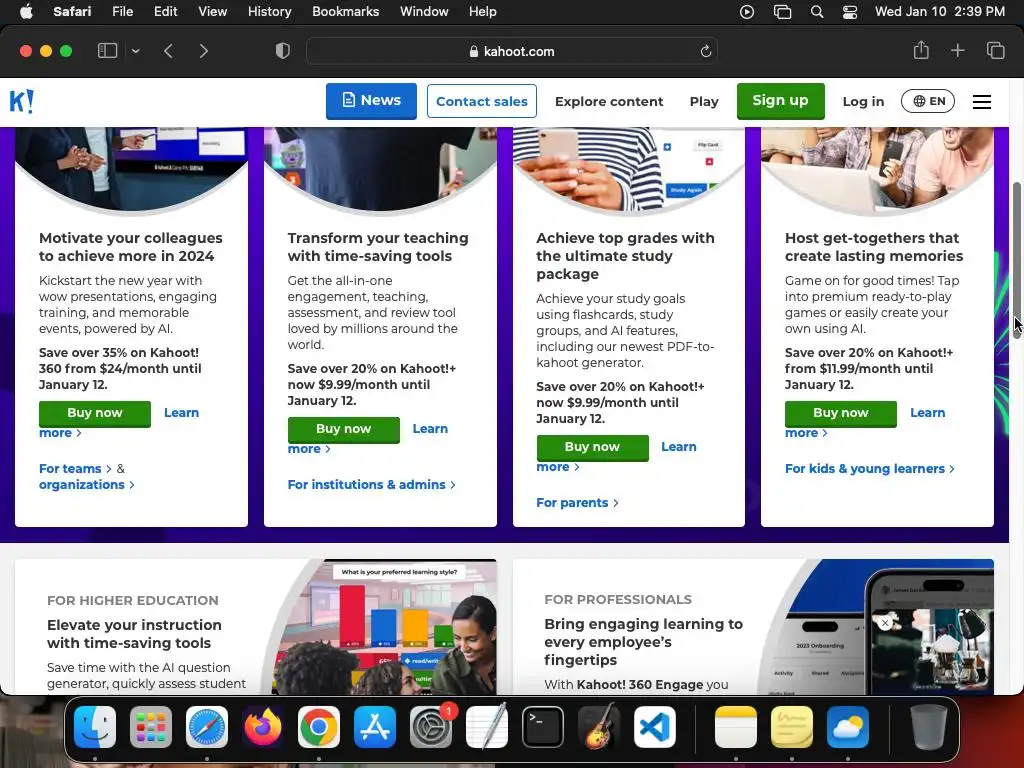
Task: Expand sidebar dropdown chevron in Safari
Action: (x=135, y=51)
